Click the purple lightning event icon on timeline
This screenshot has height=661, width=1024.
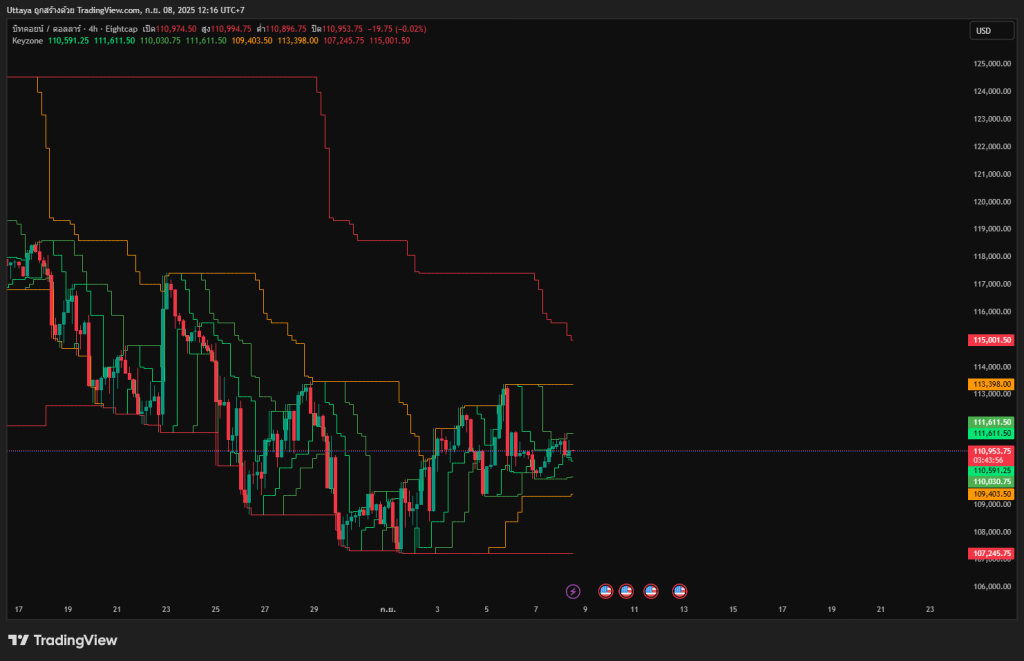[573, 591]
